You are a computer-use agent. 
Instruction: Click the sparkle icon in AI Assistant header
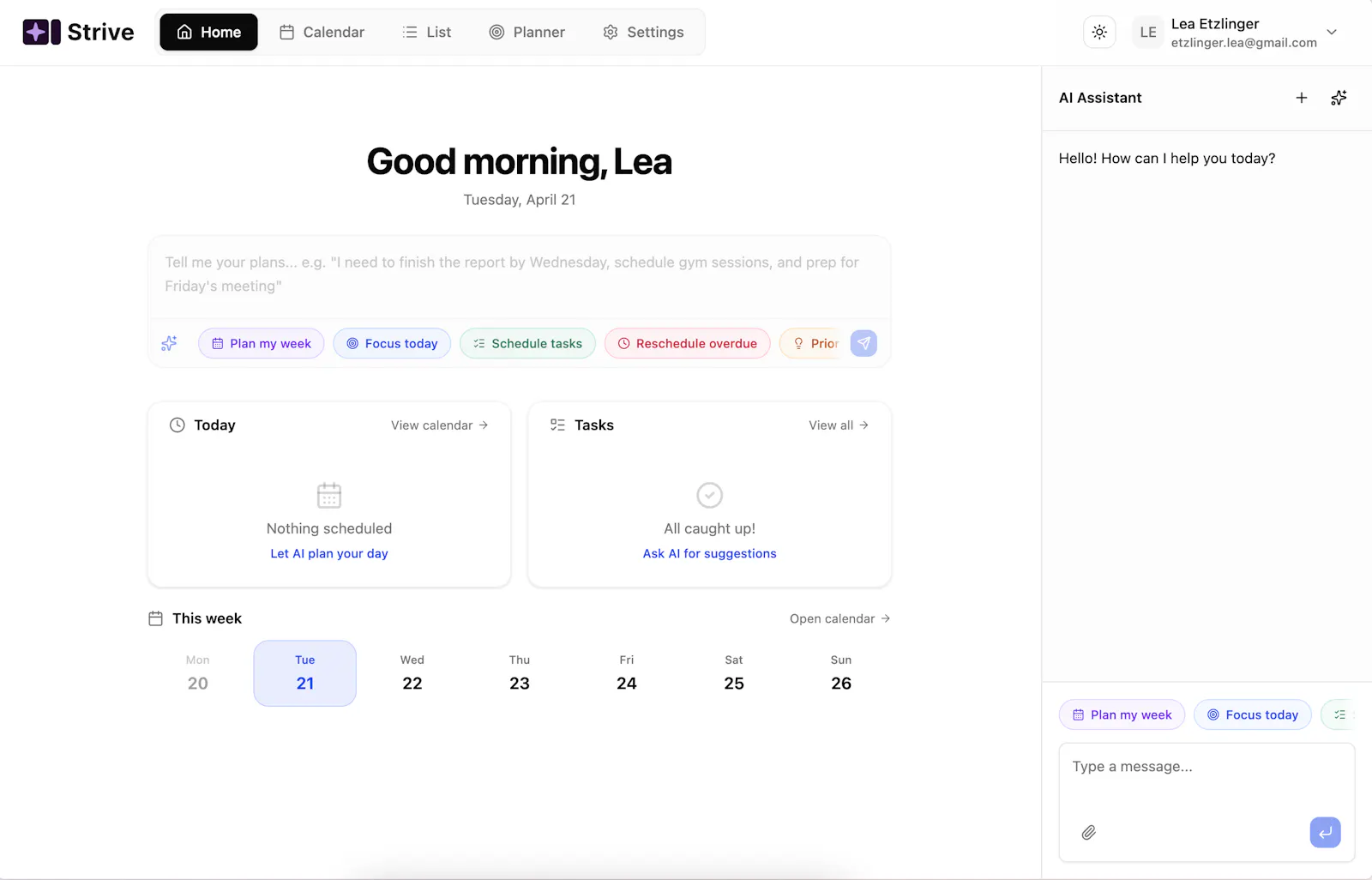[x=1339, y=98]
